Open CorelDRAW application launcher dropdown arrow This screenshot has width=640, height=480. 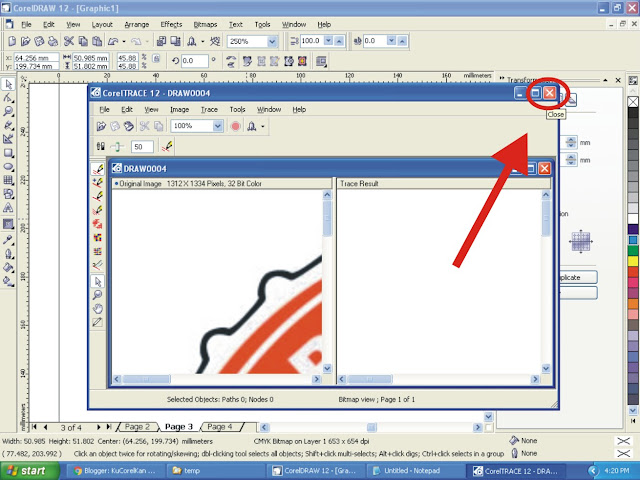point(202,41)
